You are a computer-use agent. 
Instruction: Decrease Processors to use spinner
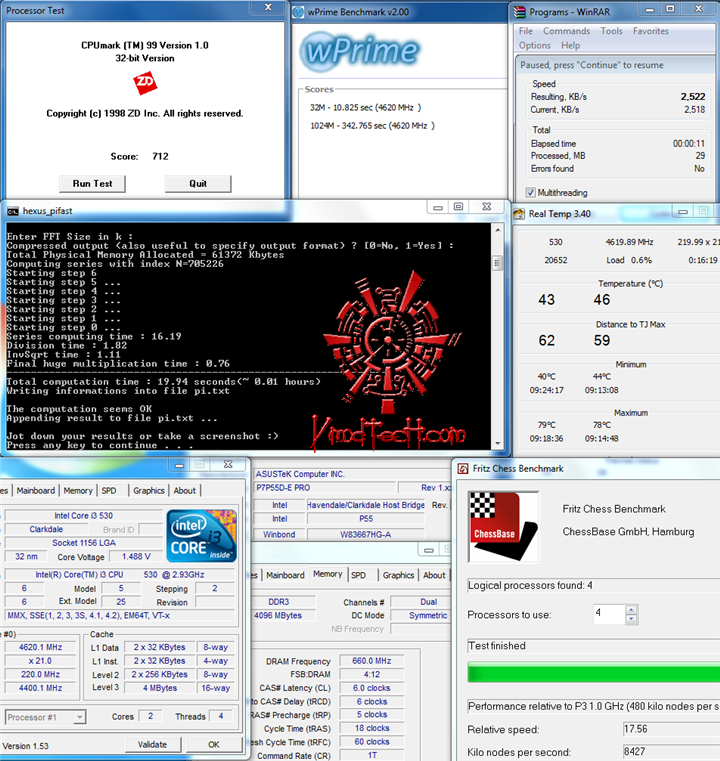click(631, 619)
